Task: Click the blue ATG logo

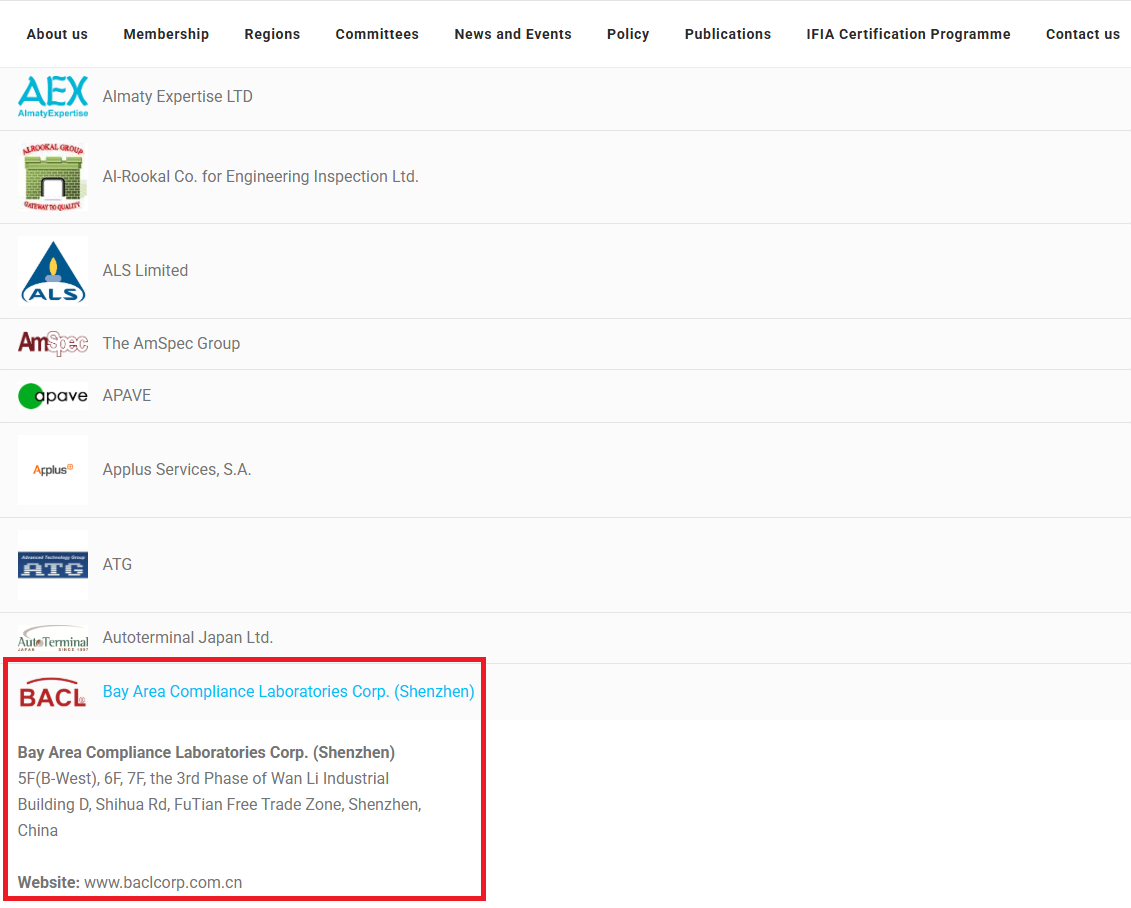Action: coord(53,565)
